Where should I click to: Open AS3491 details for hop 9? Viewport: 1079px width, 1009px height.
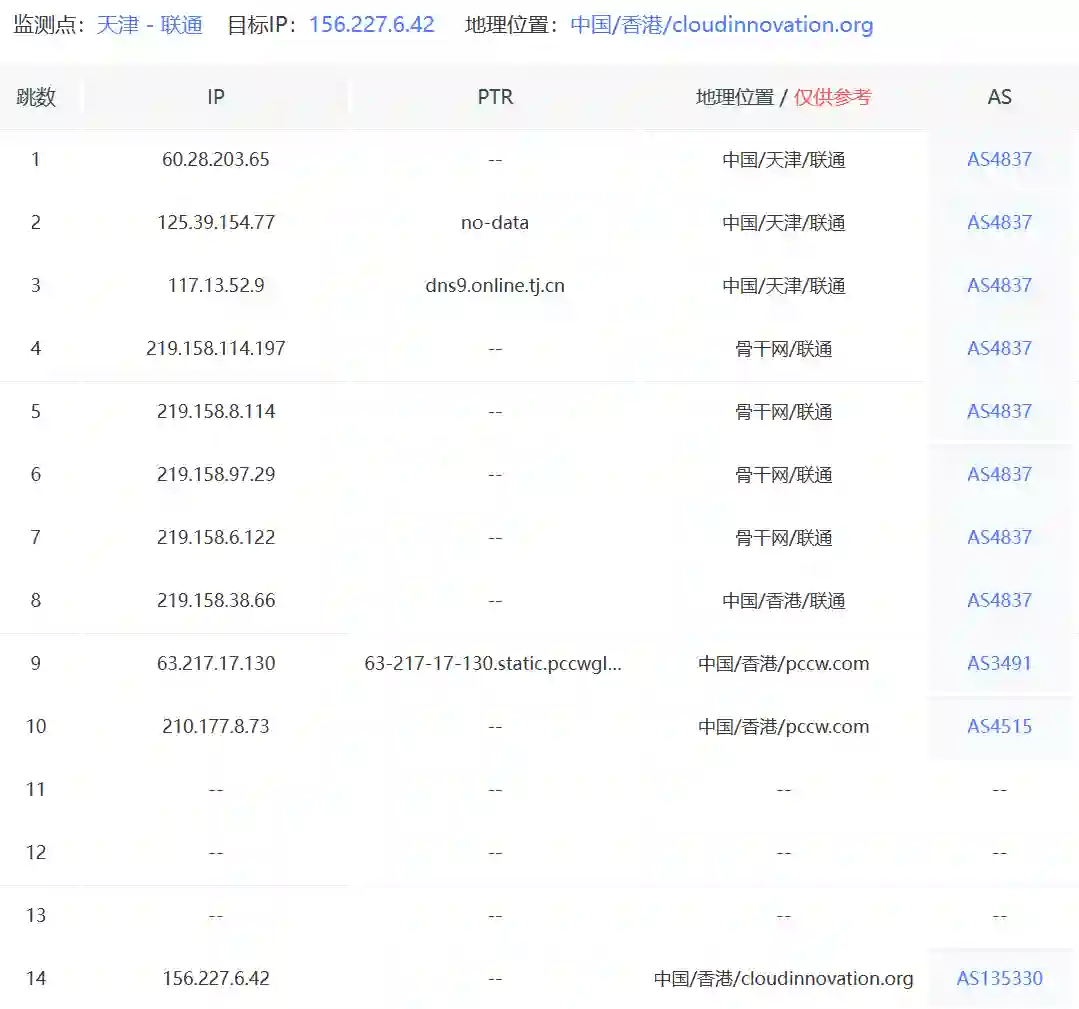(x=998, y=663)
